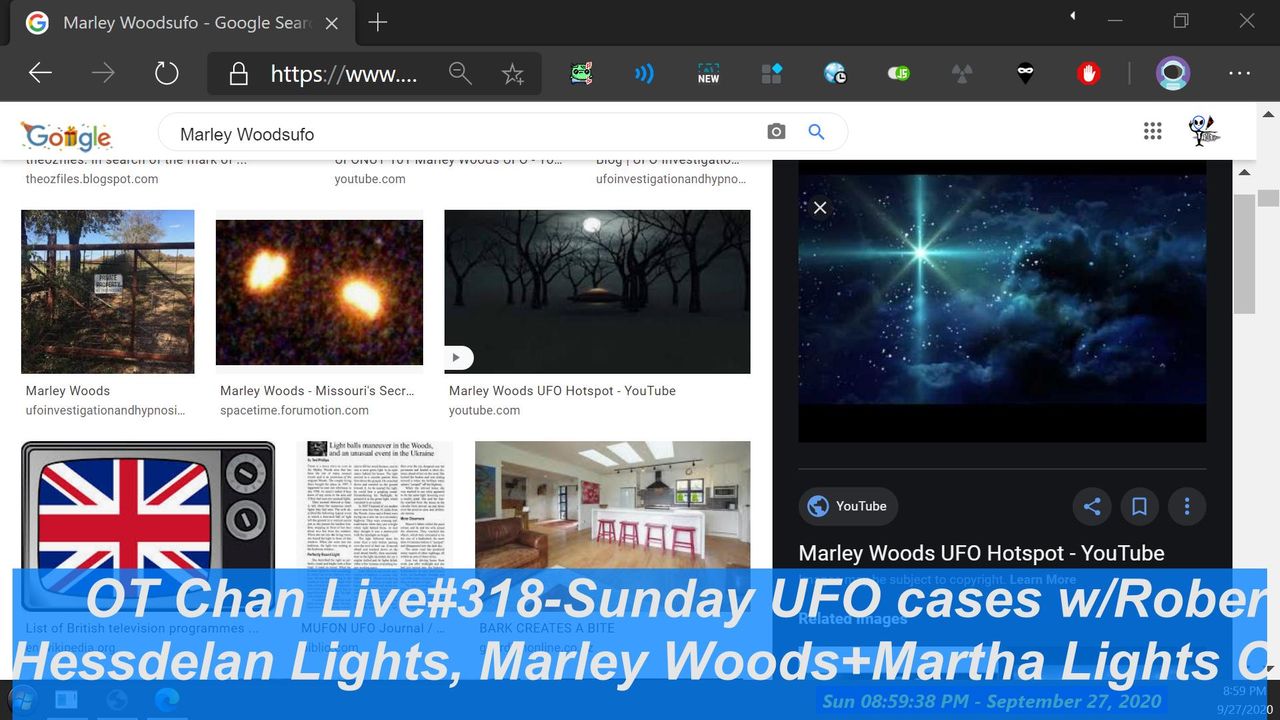Image resolution: width=1280 pixels, height=720 pixels.
Task: Open the zoom out magnifier icon
Action: pyautogui.click(x=460, y=73)
